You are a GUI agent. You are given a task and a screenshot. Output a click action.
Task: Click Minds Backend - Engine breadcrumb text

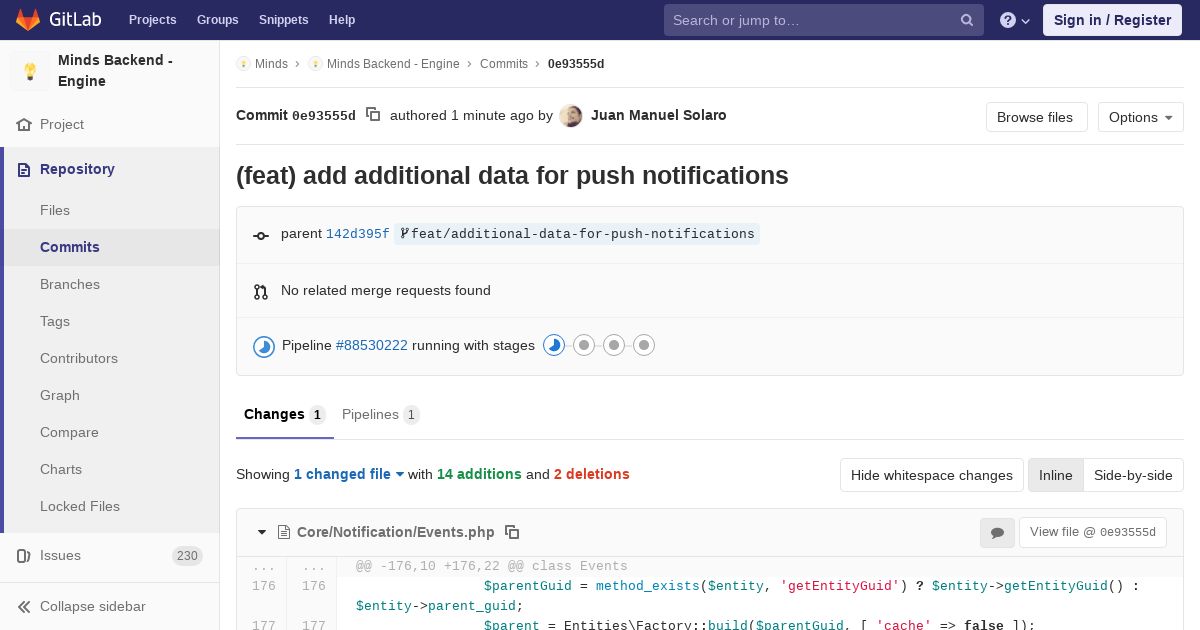pyautogui.click(x=393, y=64)
